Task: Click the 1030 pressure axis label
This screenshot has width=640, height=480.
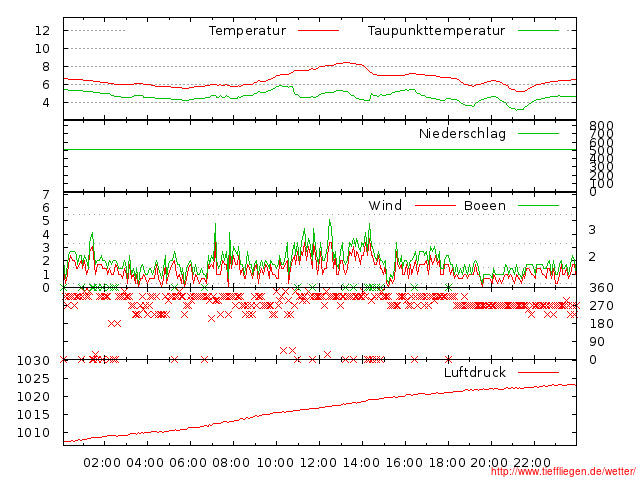Action: 33,361
